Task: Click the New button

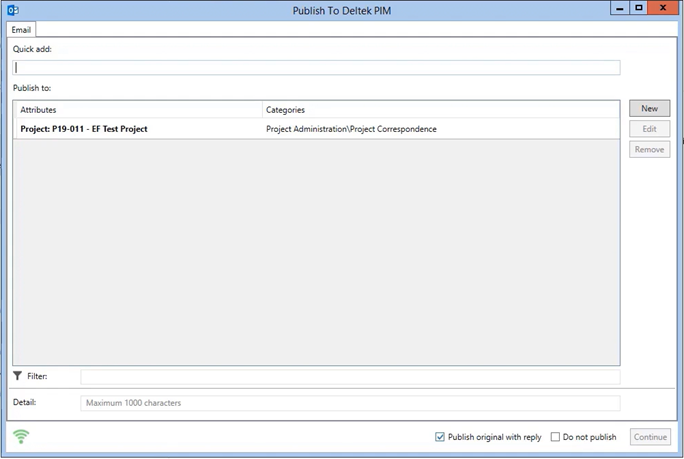Action: coord(649,108)
